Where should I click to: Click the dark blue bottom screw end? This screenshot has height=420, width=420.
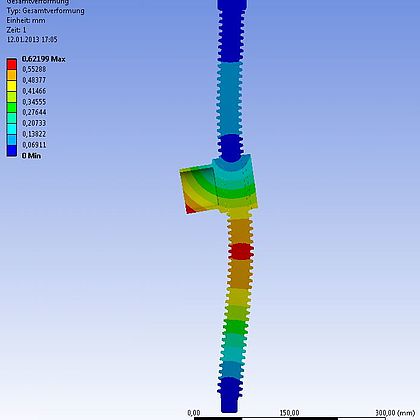pos(230,395)
